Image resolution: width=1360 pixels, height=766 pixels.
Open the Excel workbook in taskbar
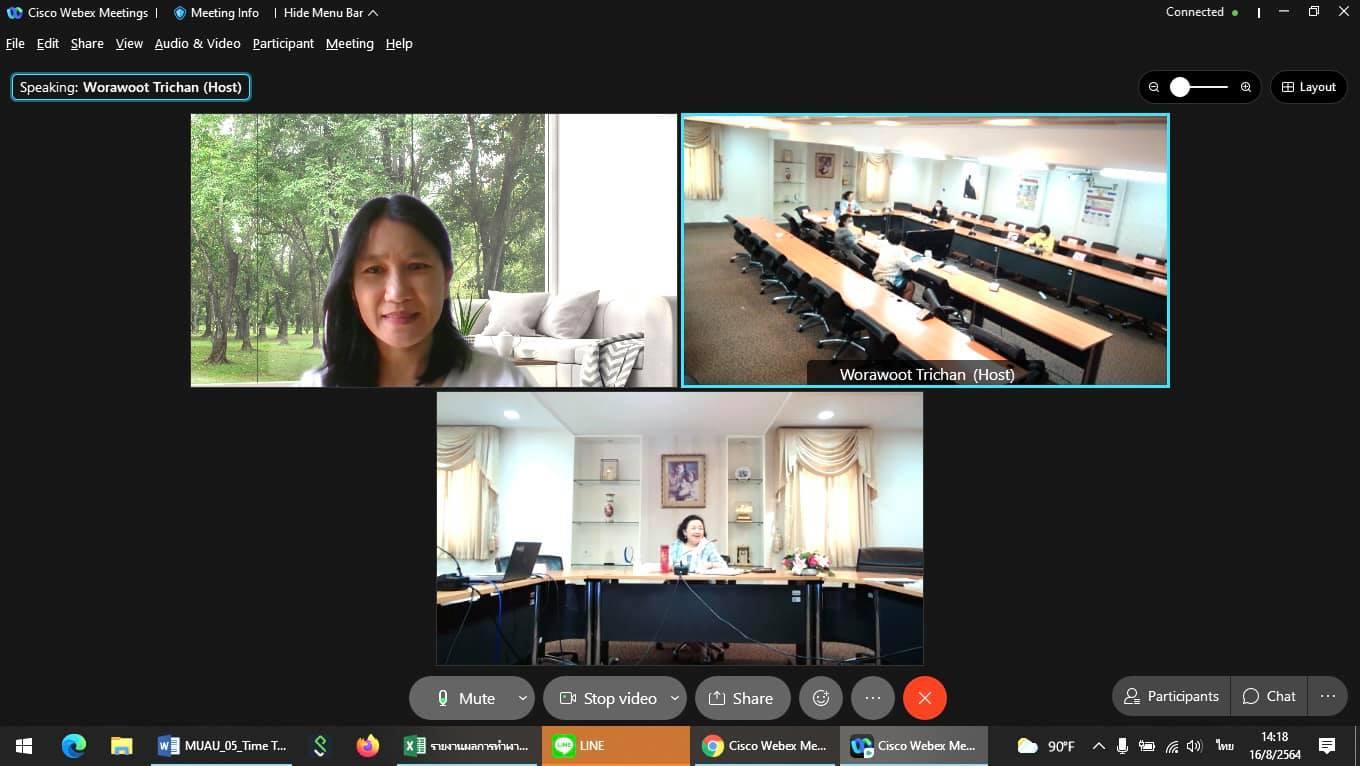[x=467, y=746]
